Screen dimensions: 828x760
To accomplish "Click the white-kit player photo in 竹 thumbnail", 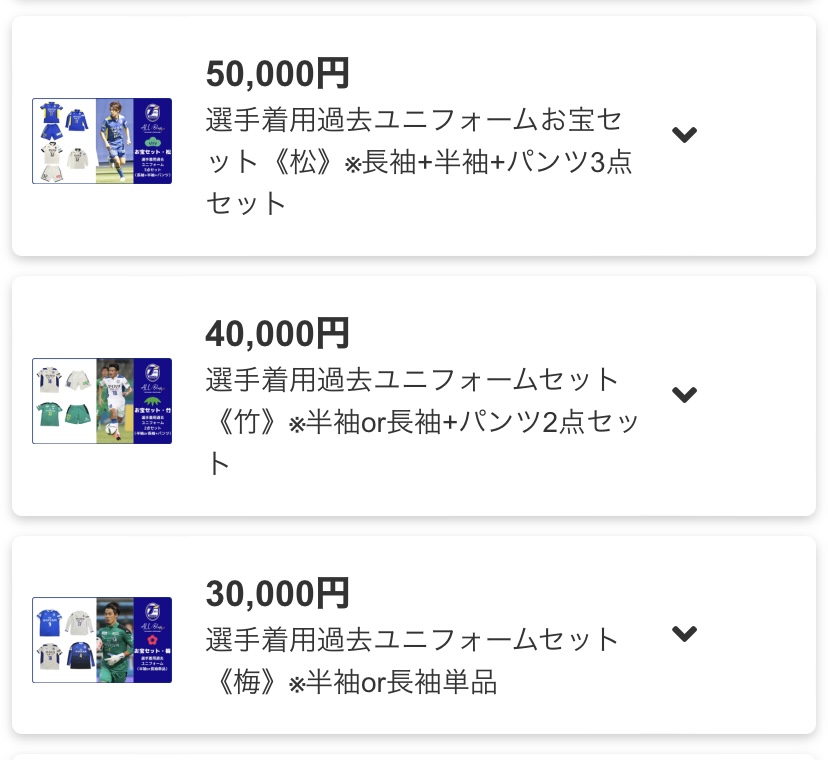I will [115, 401].
